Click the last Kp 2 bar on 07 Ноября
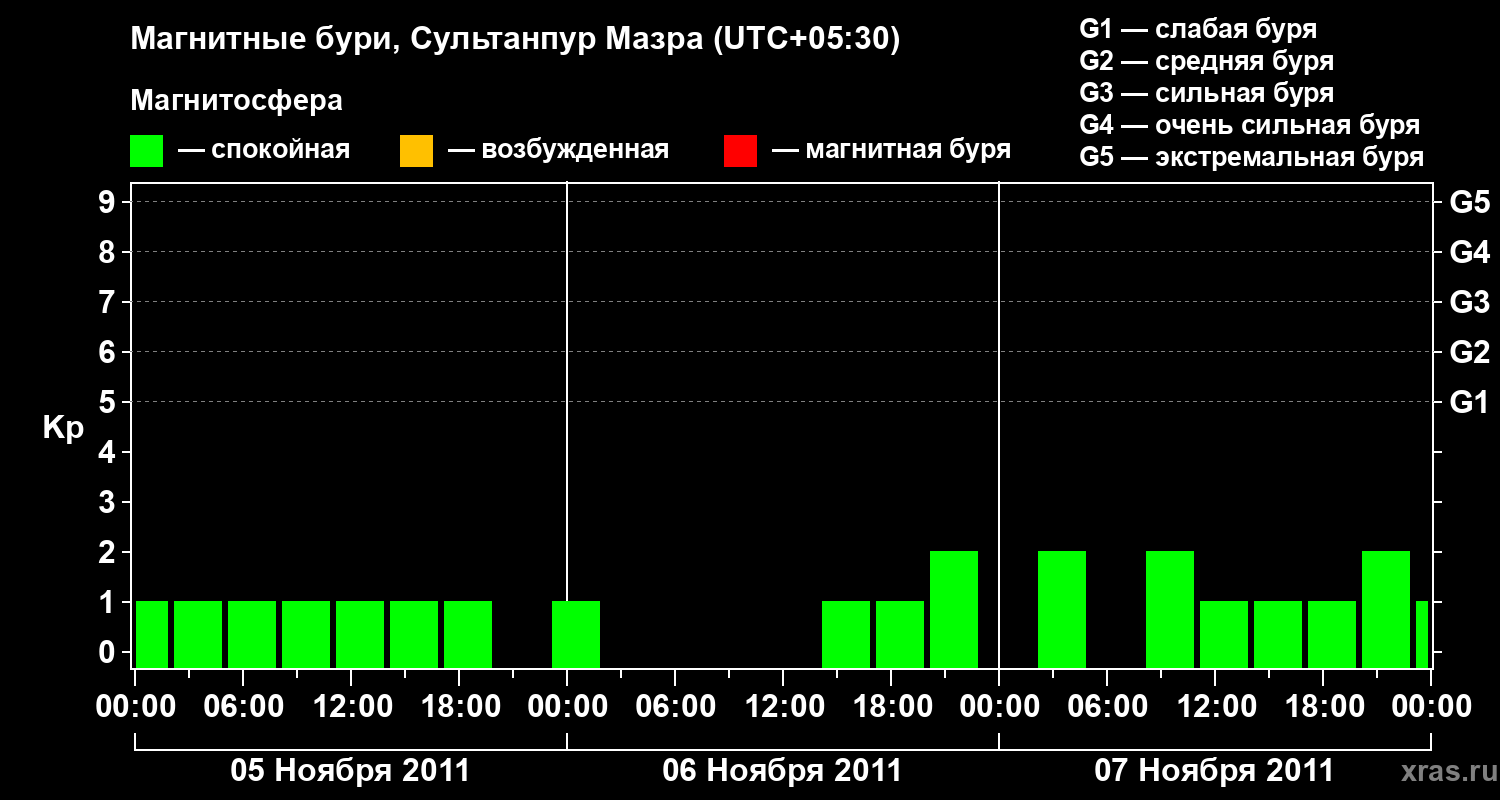The height and width of the screenshot is (800, 1500). click(x=1386, y=609)
